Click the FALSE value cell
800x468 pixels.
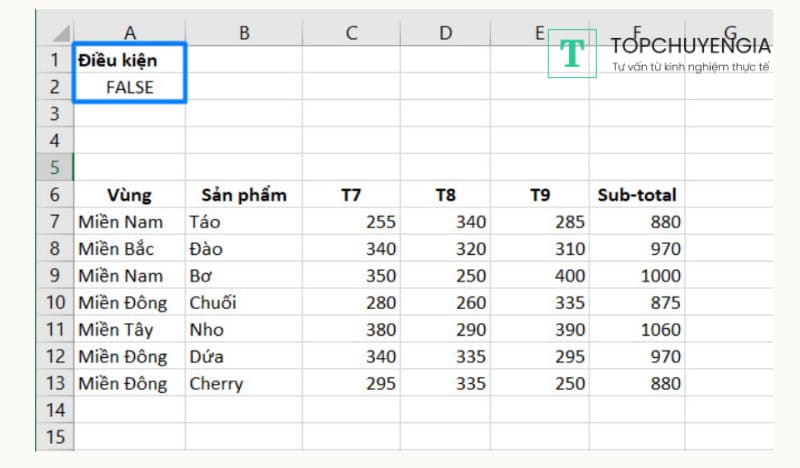click(129, 87)
